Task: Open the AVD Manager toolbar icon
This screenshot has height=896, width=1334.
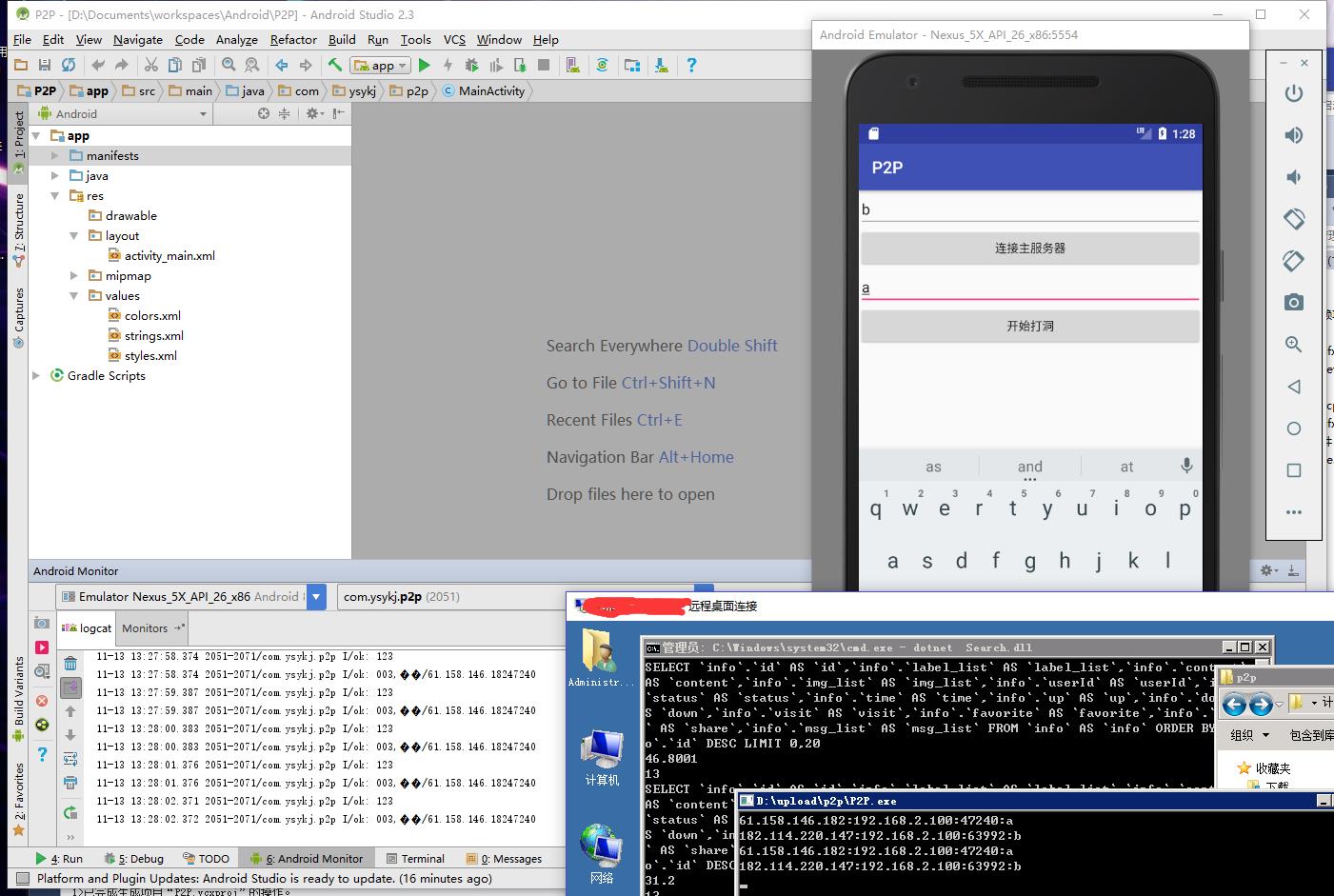Action: [x=572, y=65]
